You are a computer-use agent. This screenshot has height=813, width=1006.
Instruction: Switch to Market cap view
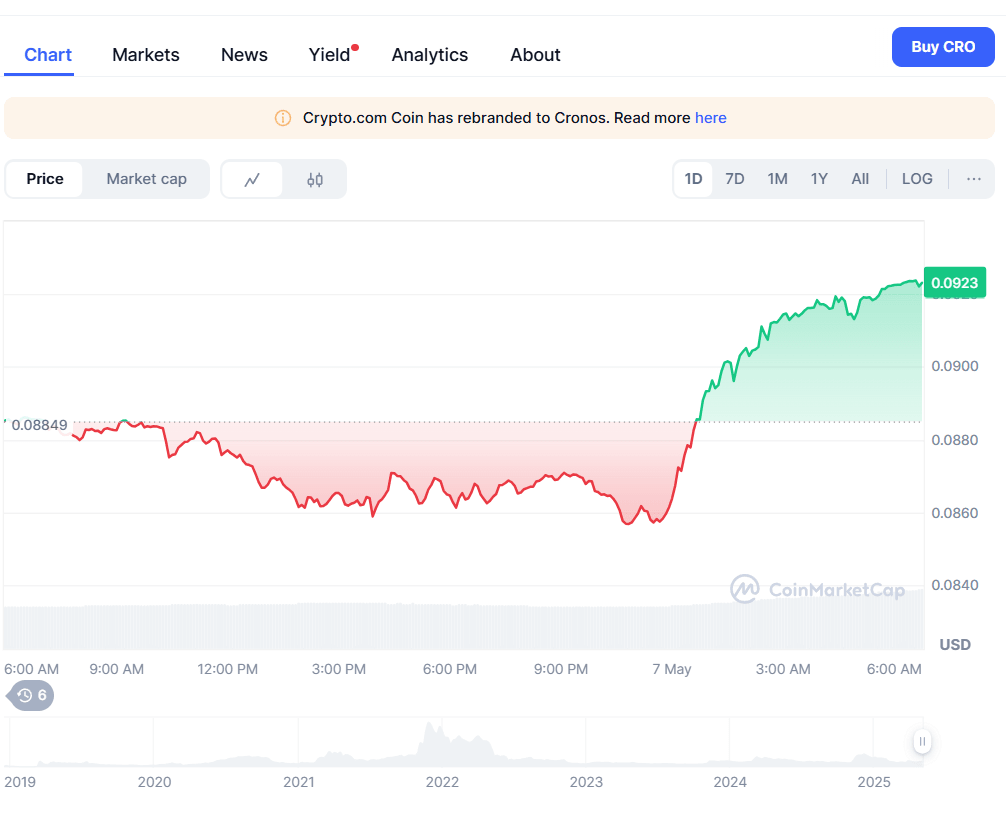point(146,179)
